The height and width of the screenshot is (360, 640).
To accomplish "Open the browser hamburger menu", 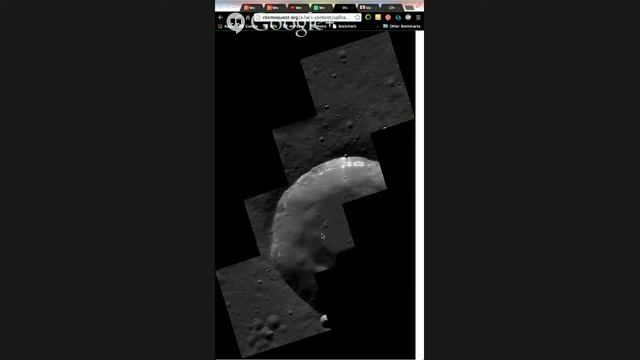I will click(x=418, y=17).
